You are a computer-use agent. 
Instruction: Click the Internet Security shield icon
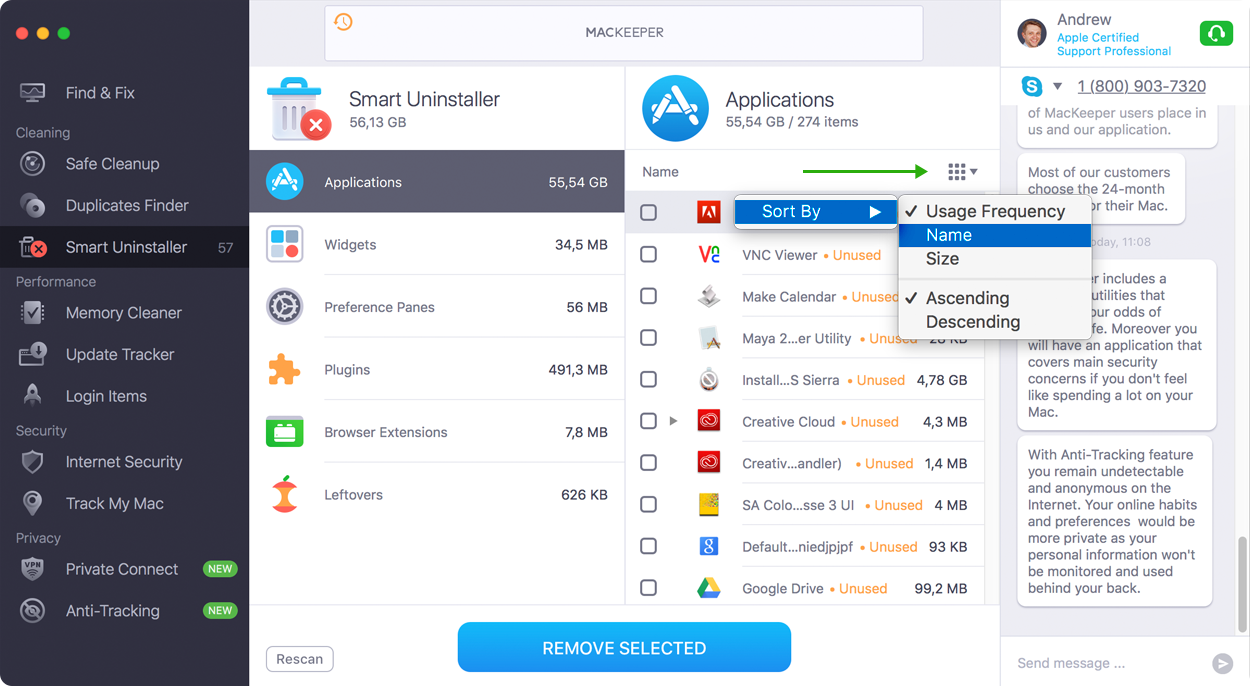[x=32, y=462]
